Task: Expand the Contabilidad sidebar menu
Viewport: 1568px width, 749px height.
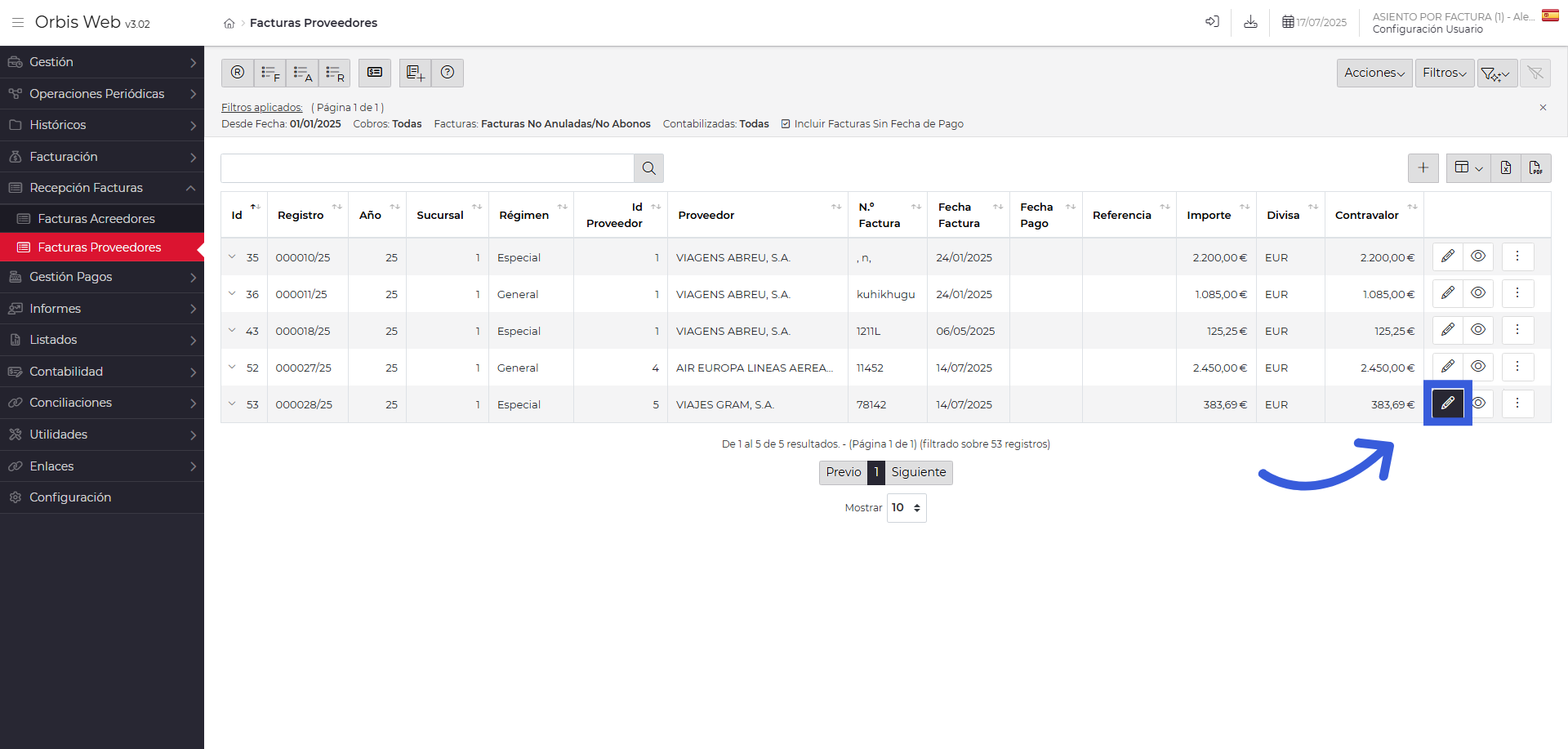Action: pyautogui.click(x=102, y=372)
